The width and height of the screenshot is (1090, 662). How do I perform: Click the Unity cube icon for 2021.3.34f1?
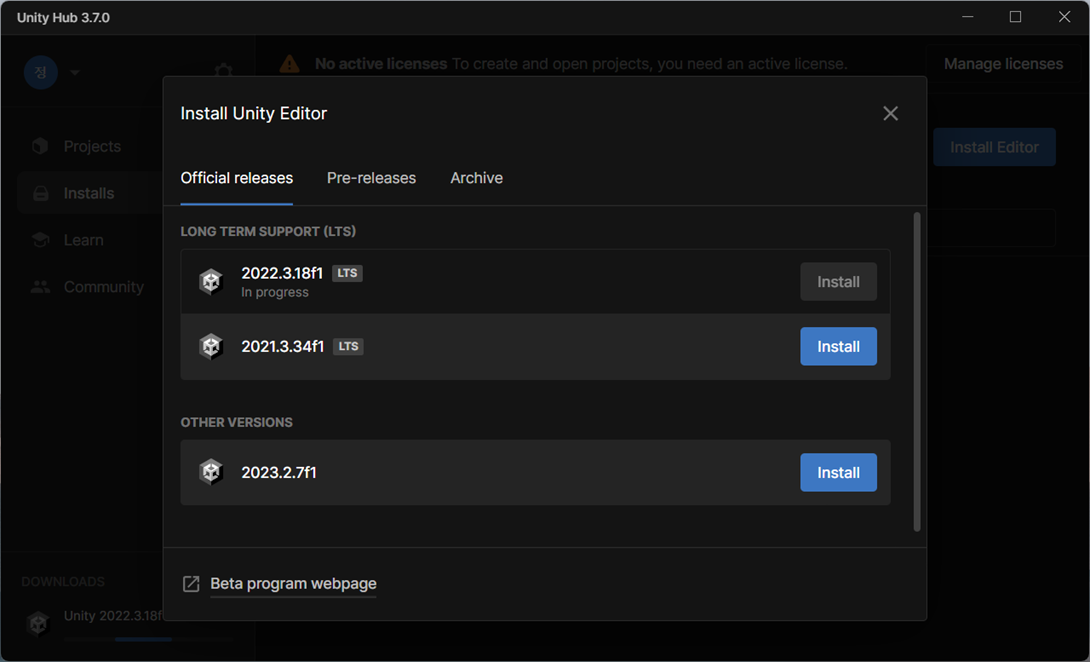pos(211,346)
